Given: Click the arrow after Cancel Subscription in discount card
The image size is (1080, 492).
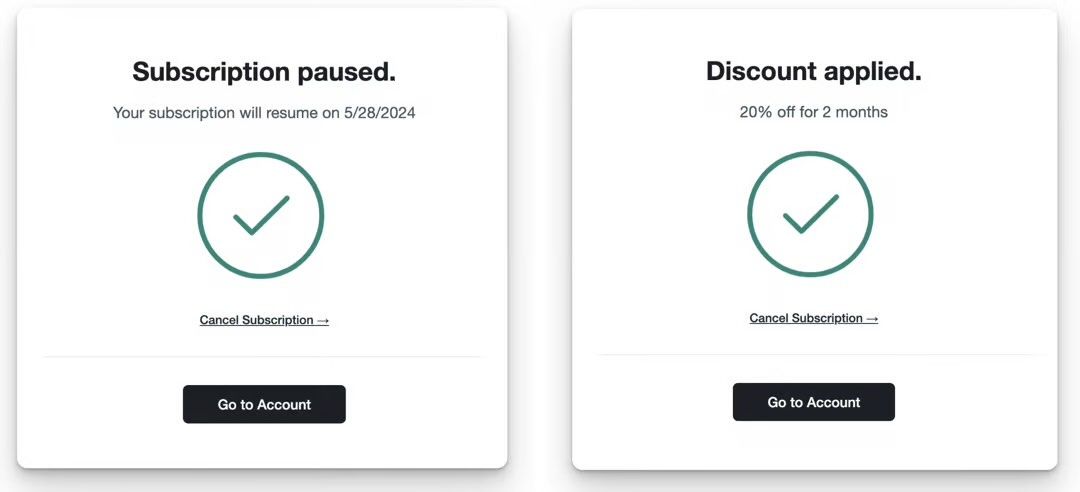Looking at the screenshot, I should click(872, 319).
